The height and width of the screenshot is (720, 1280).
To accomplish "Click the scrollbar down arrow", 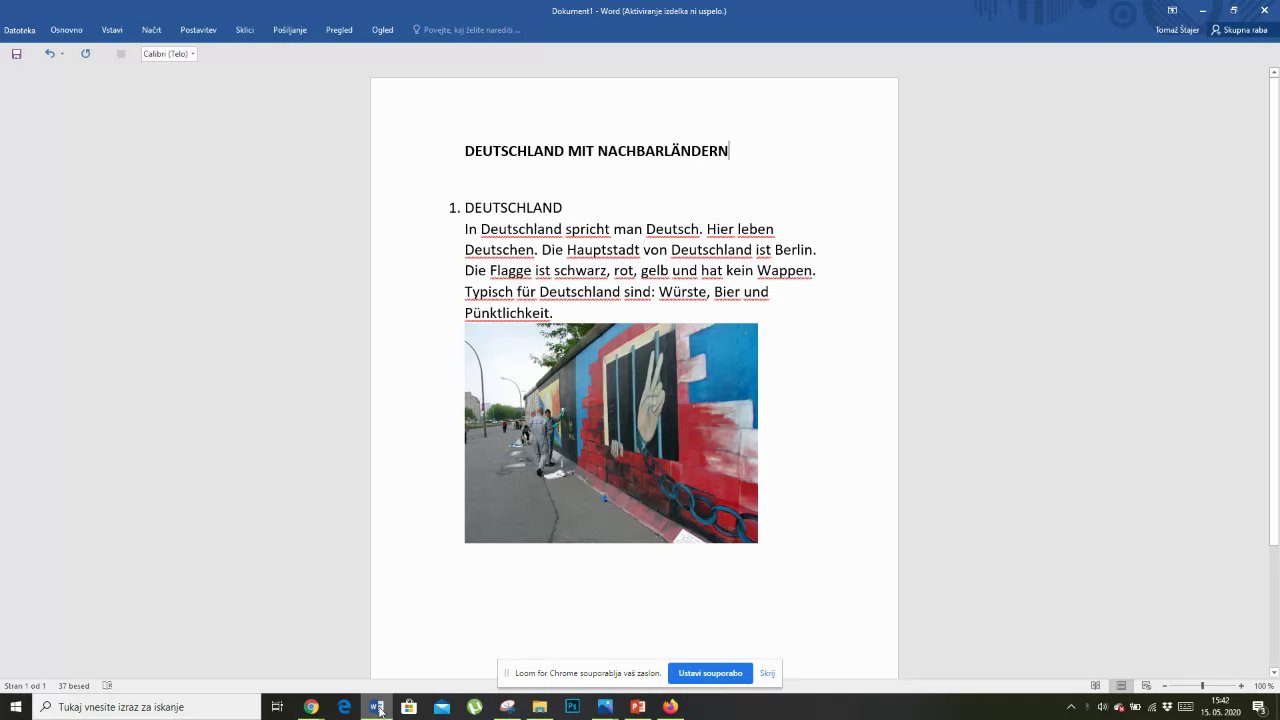I will 1274,672.
